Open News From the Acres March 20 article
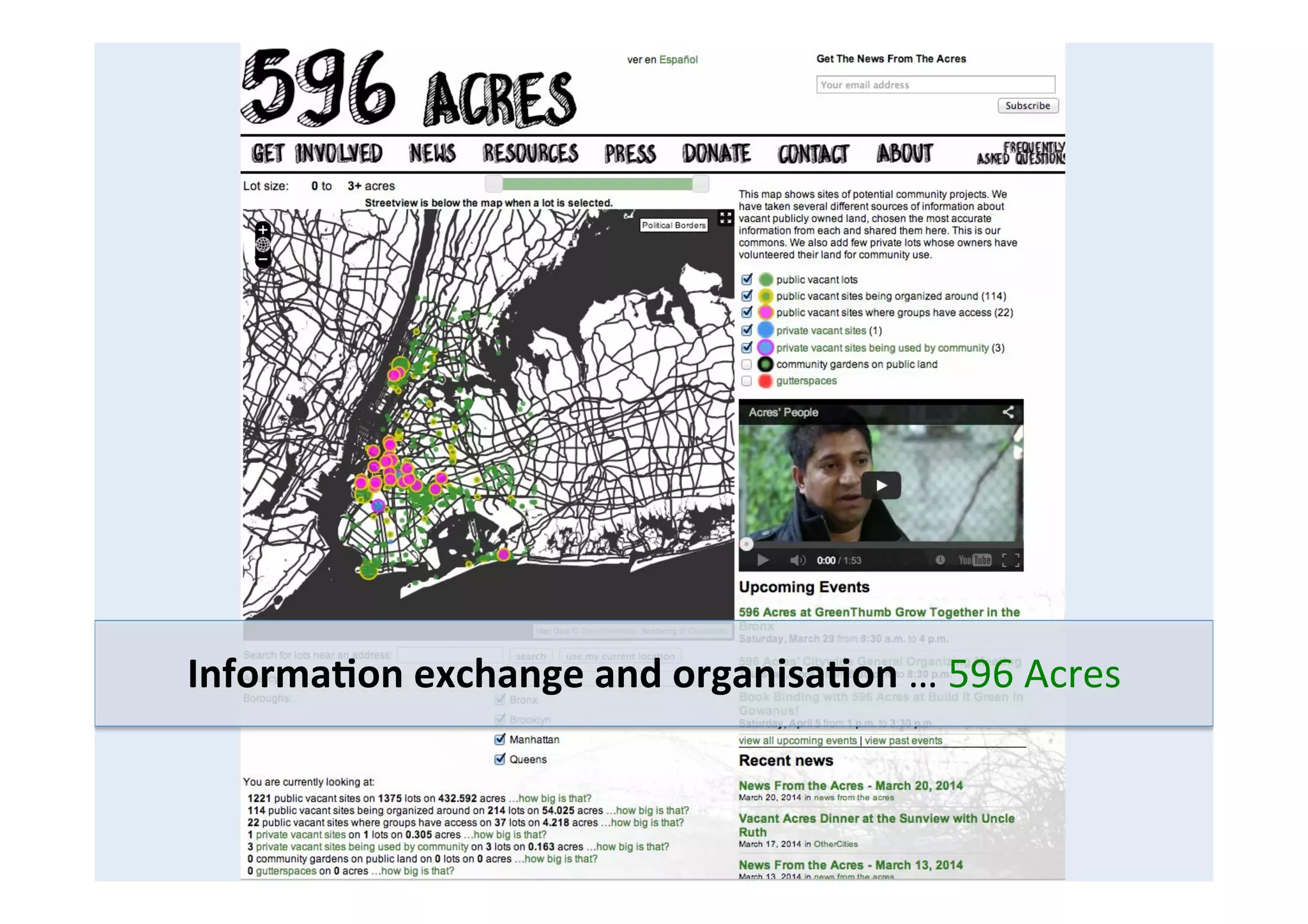The image size is (1308, 924). tap(851, 786)
